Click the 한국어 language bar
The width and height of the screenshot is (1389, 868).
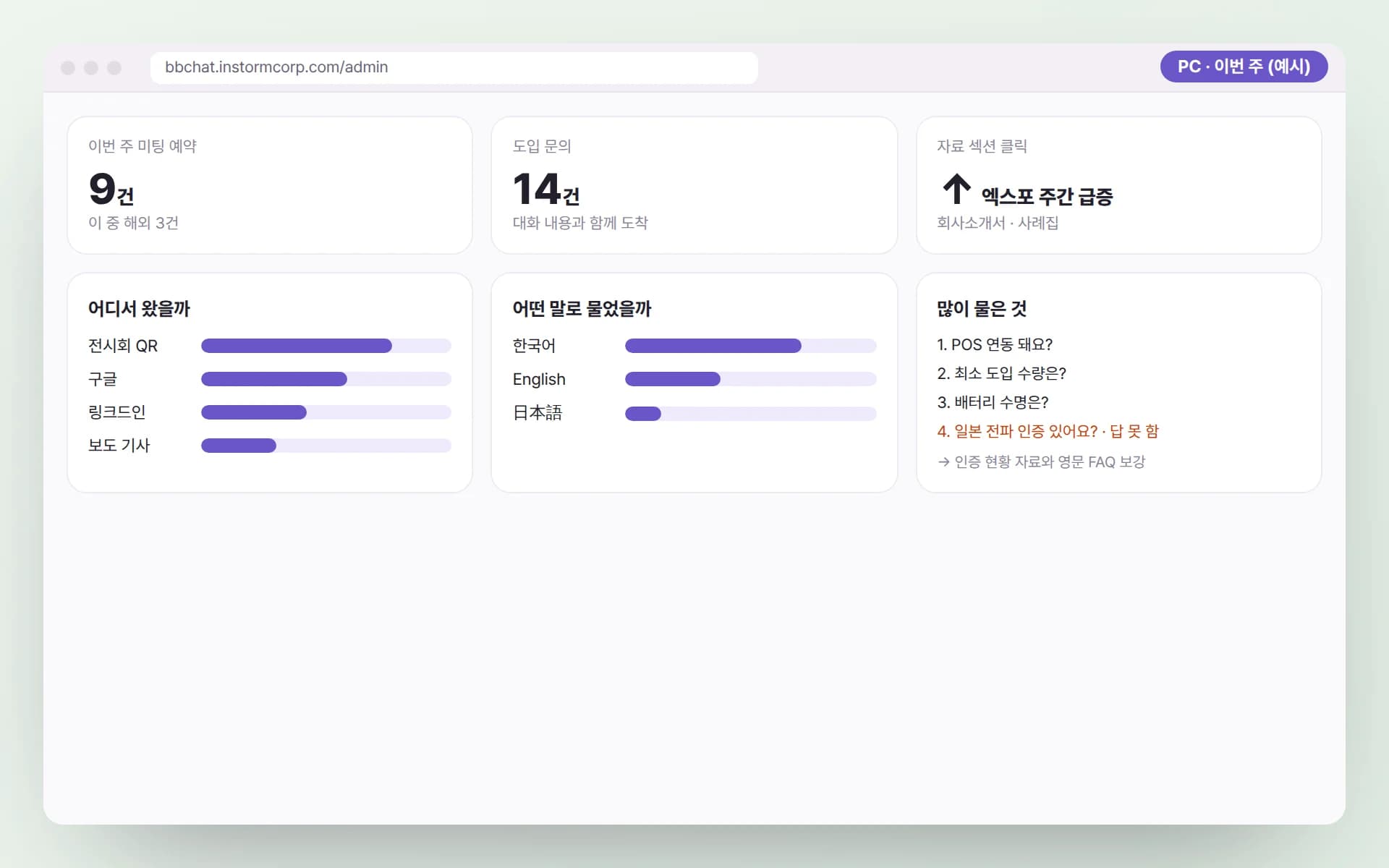coord(751,346)
